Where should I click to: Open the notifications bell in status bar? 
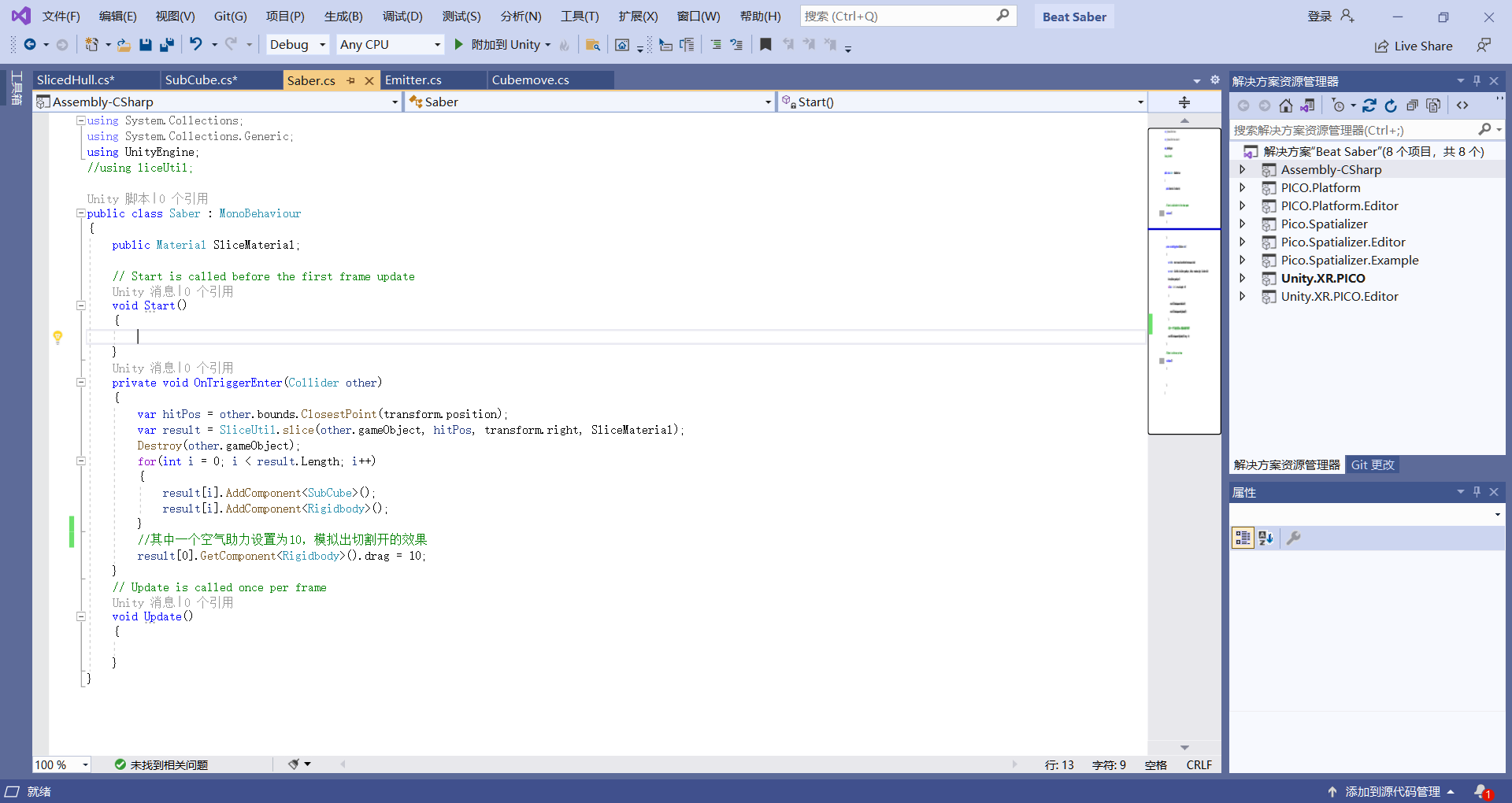[x=1483, y=791]
